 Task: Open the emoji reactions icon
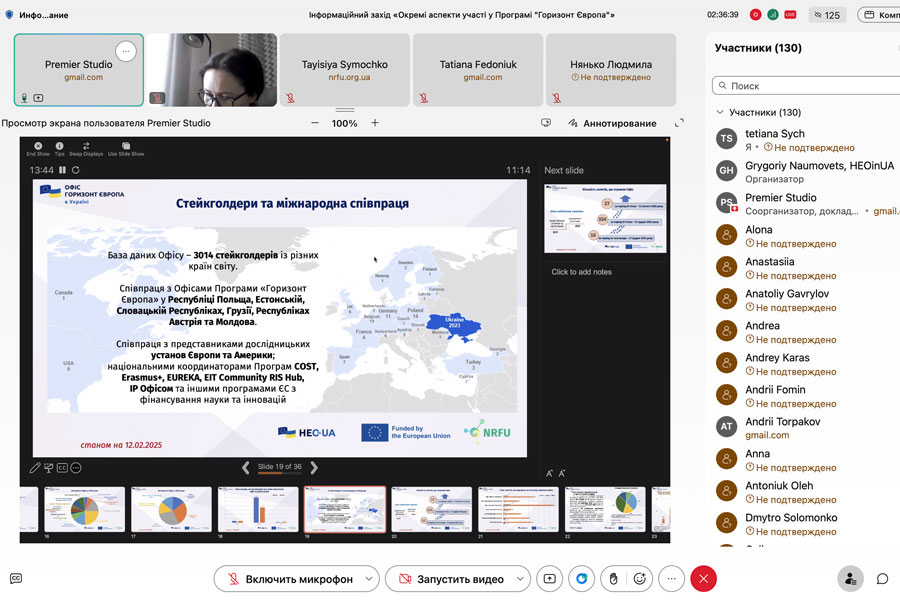641,579
